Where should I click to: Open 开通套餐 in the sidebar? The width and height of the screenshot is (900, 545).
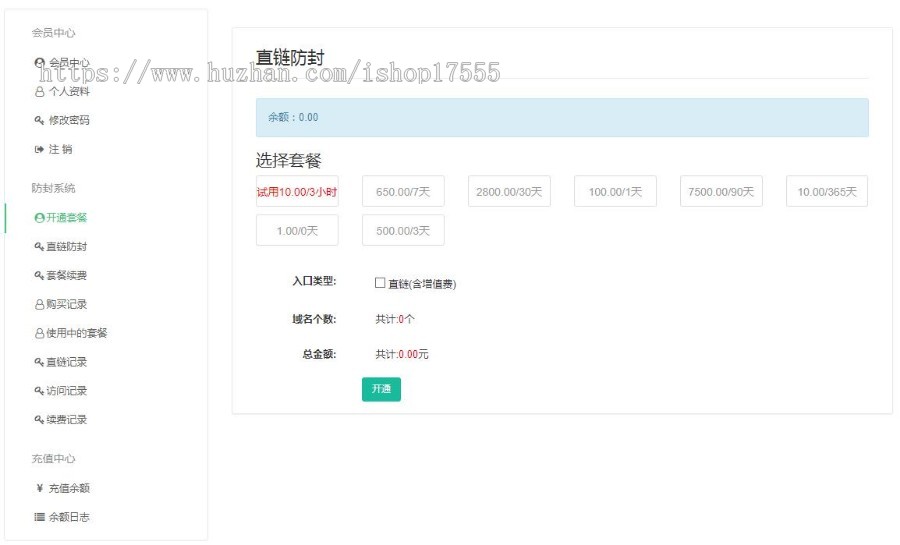[x=67, y=218]
